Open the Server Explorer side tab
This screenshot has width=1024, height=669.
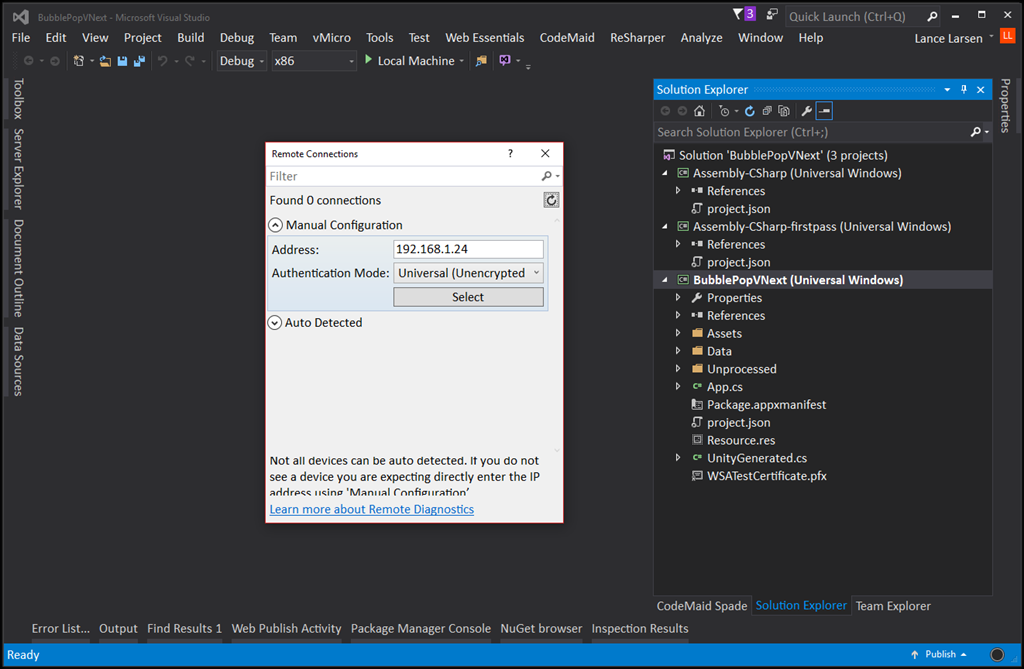18,169
